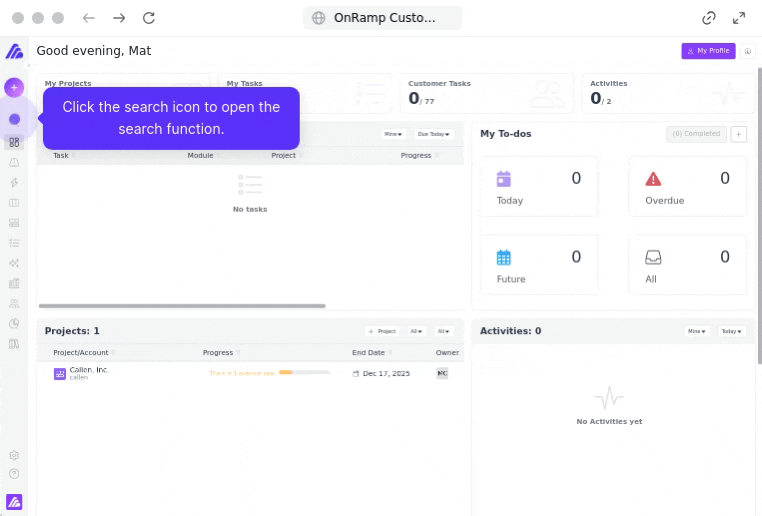Add a to-do with the plus icon
Image resolution: width=762 pixels, height=516 pixels.
pyautogui.click(x=738, y=134)
